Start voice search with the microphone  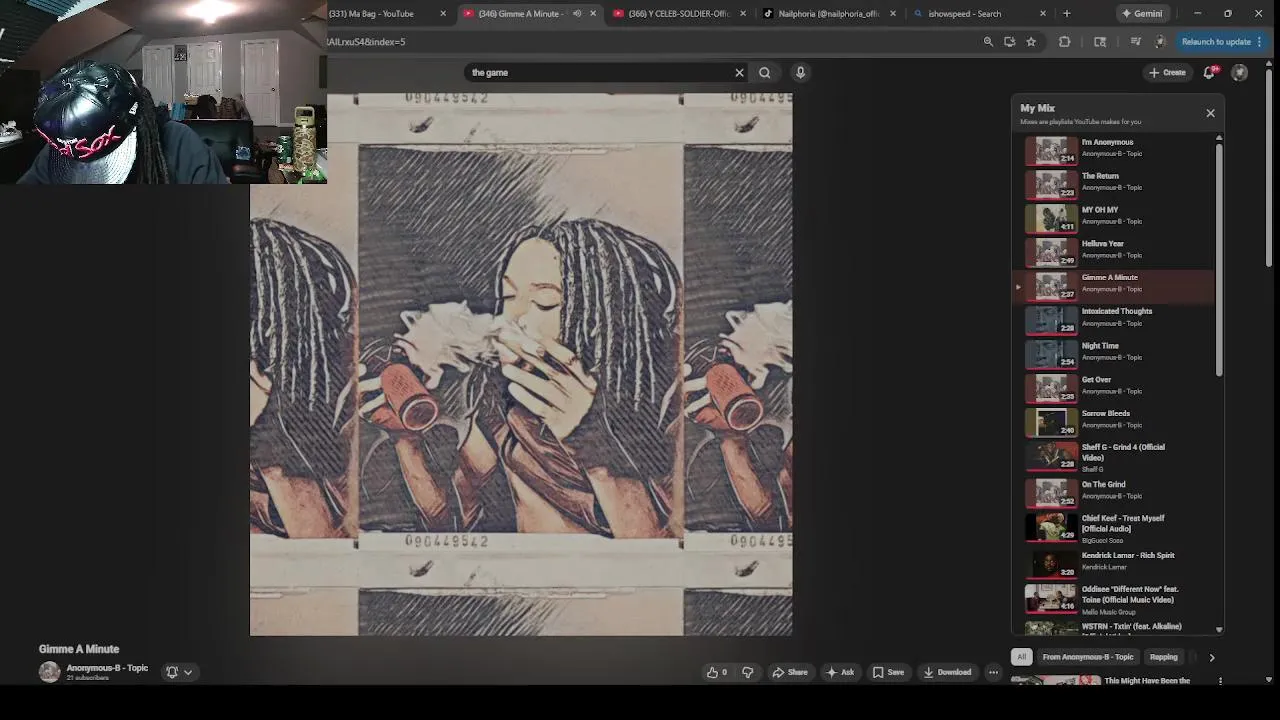pos(800,72)
